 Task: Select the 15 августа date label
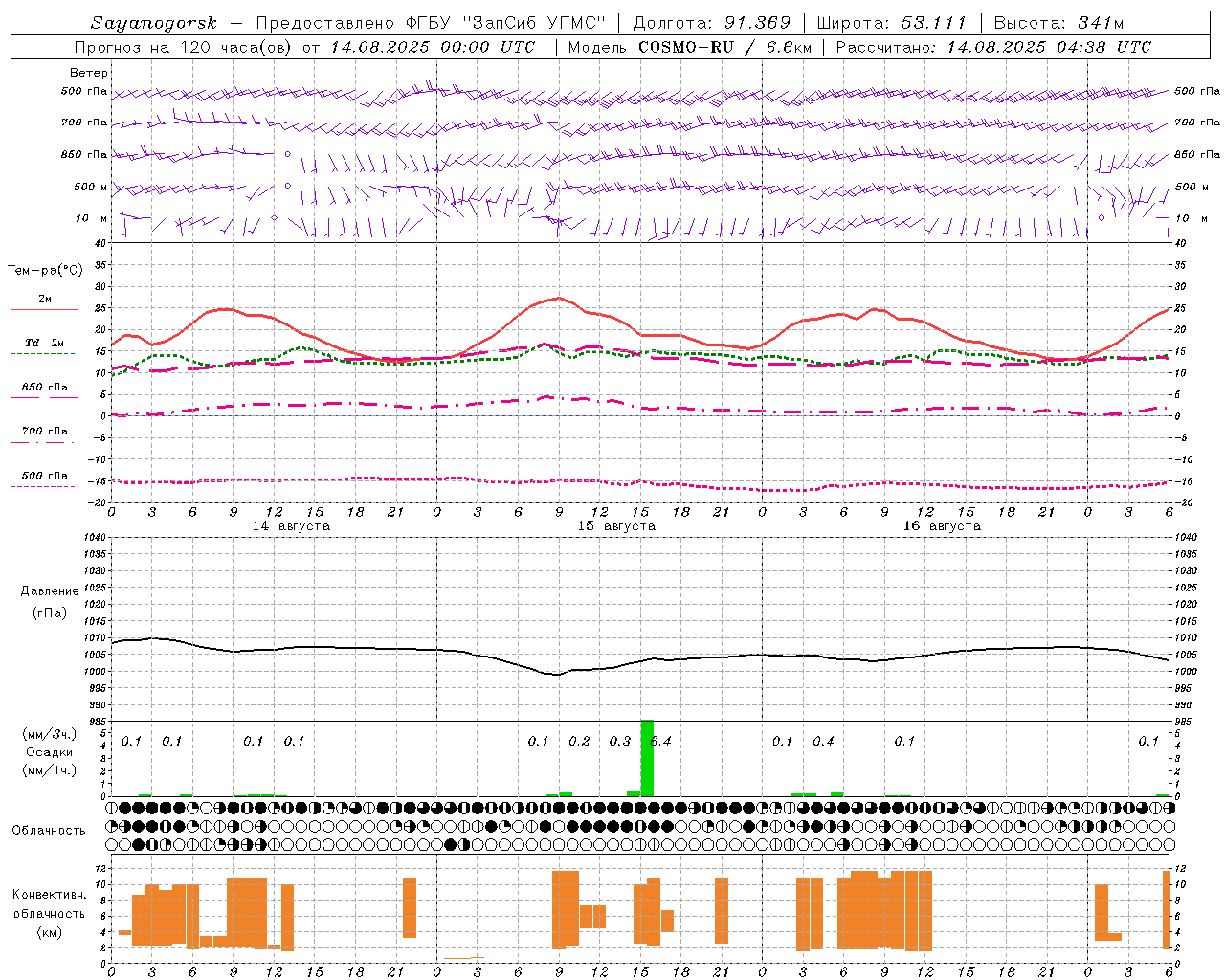click(x=616, y=526)
